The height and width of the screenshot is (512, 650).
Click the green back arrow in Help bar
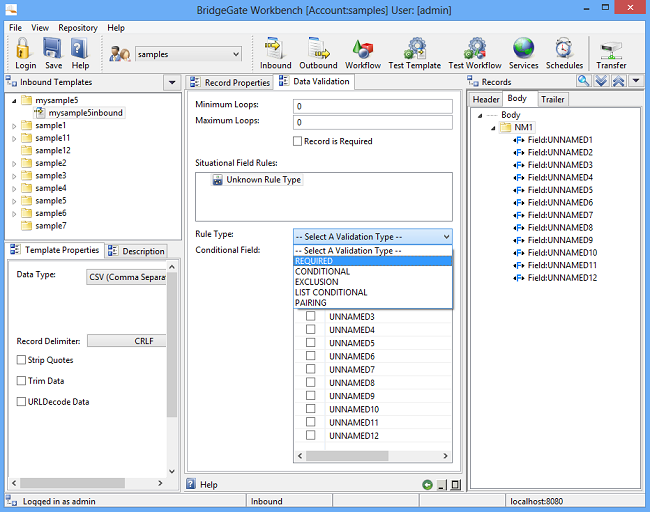tap(427, 485)
